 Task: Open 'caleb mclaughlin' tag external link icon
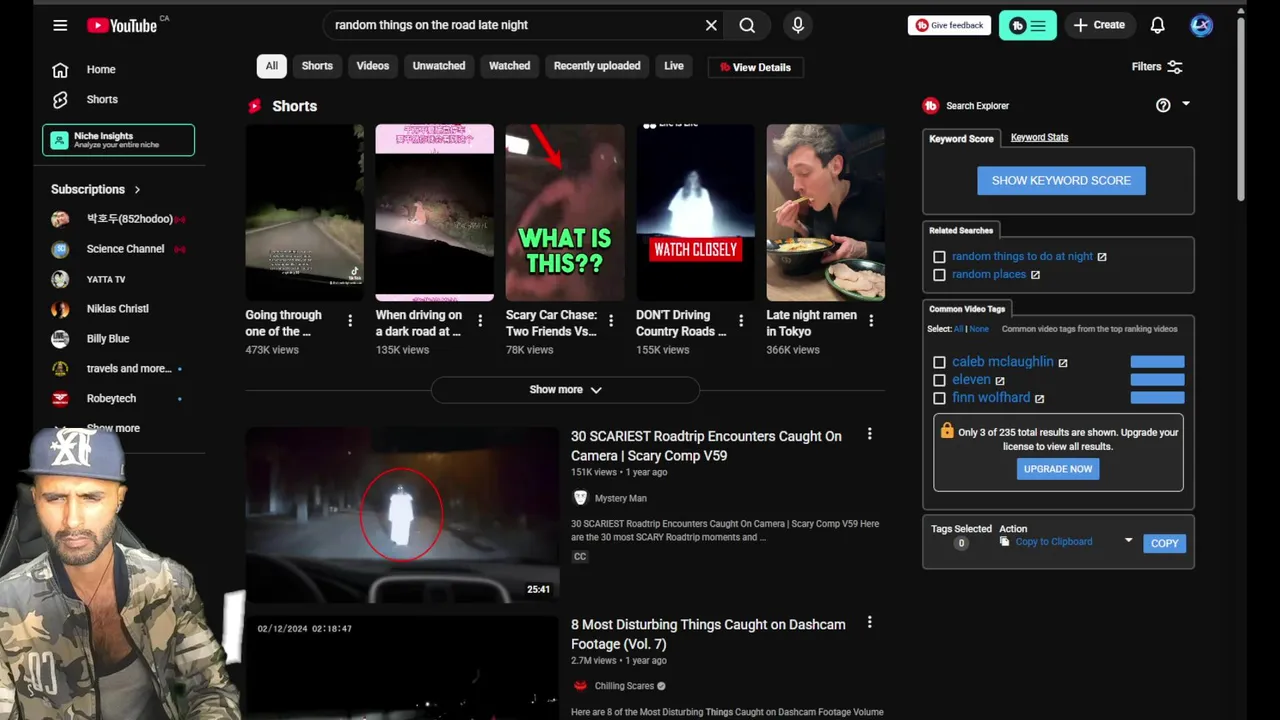click(x=1063, y=363)
